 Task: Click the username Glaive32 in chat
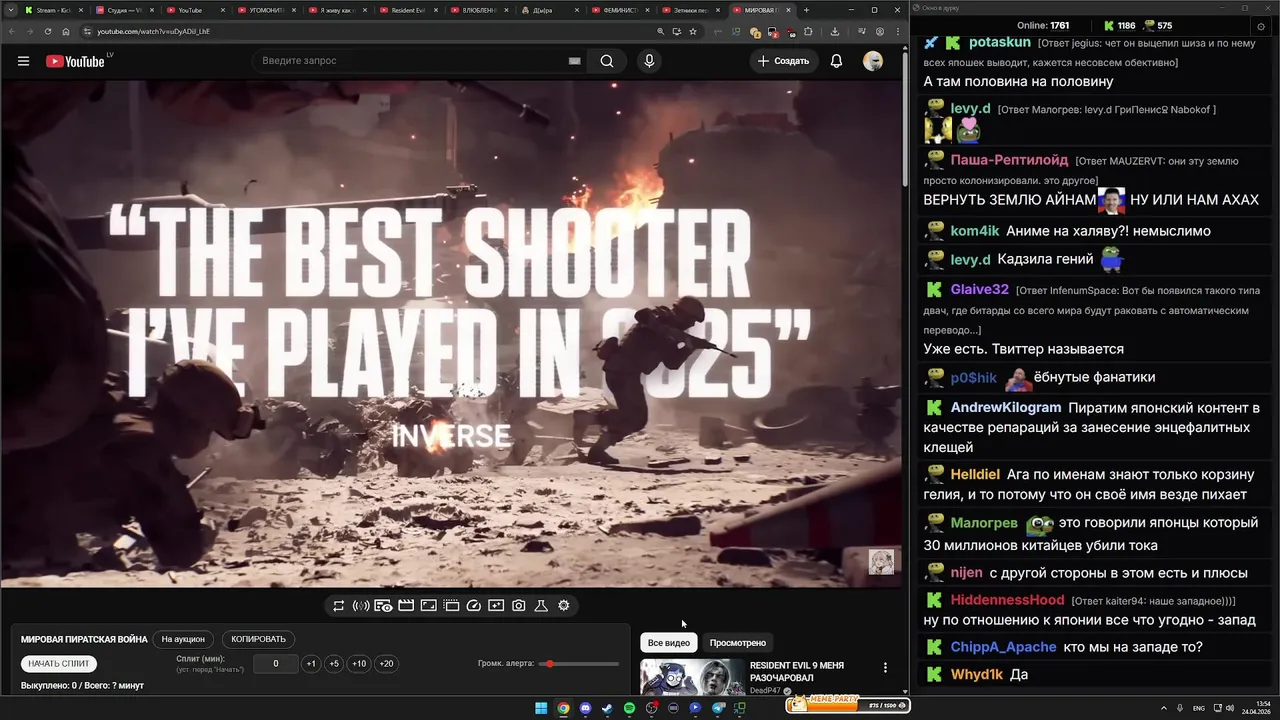(x=980, y=289)
